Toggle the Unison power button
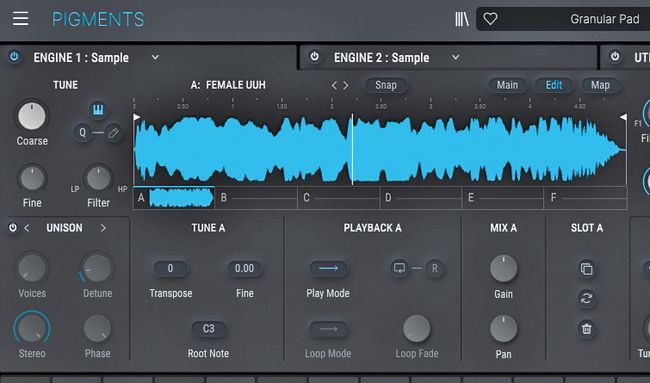Screen dimensions: 650x383 coord(13,228)
